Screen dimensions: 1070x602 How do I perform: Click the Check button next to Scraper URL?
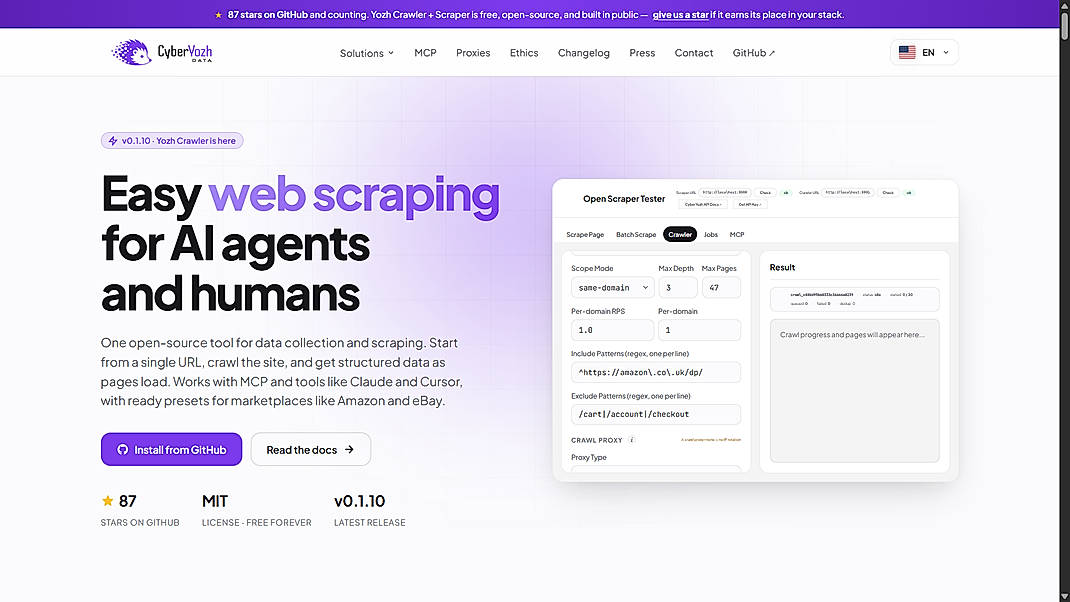coord(765,192)
